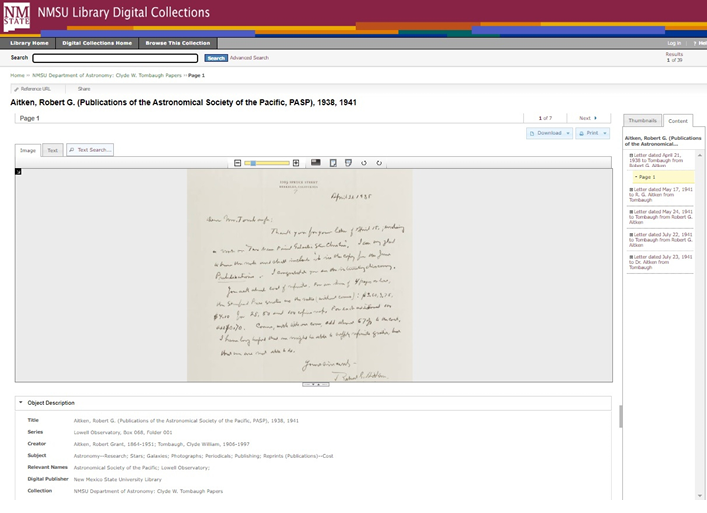Click the NM State logo
707x513 pixels.
(16, 16)
